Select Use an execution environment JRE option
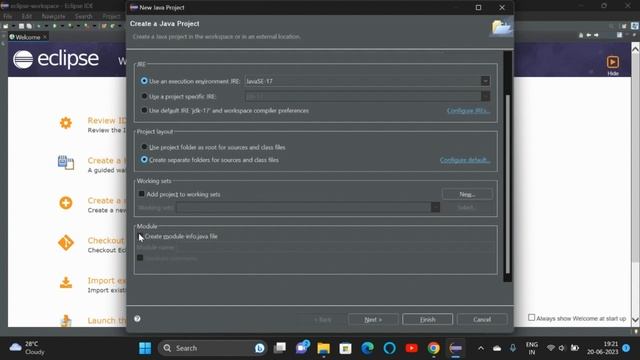The width and height of the screenshot is (640, 360). pos(144,81)
